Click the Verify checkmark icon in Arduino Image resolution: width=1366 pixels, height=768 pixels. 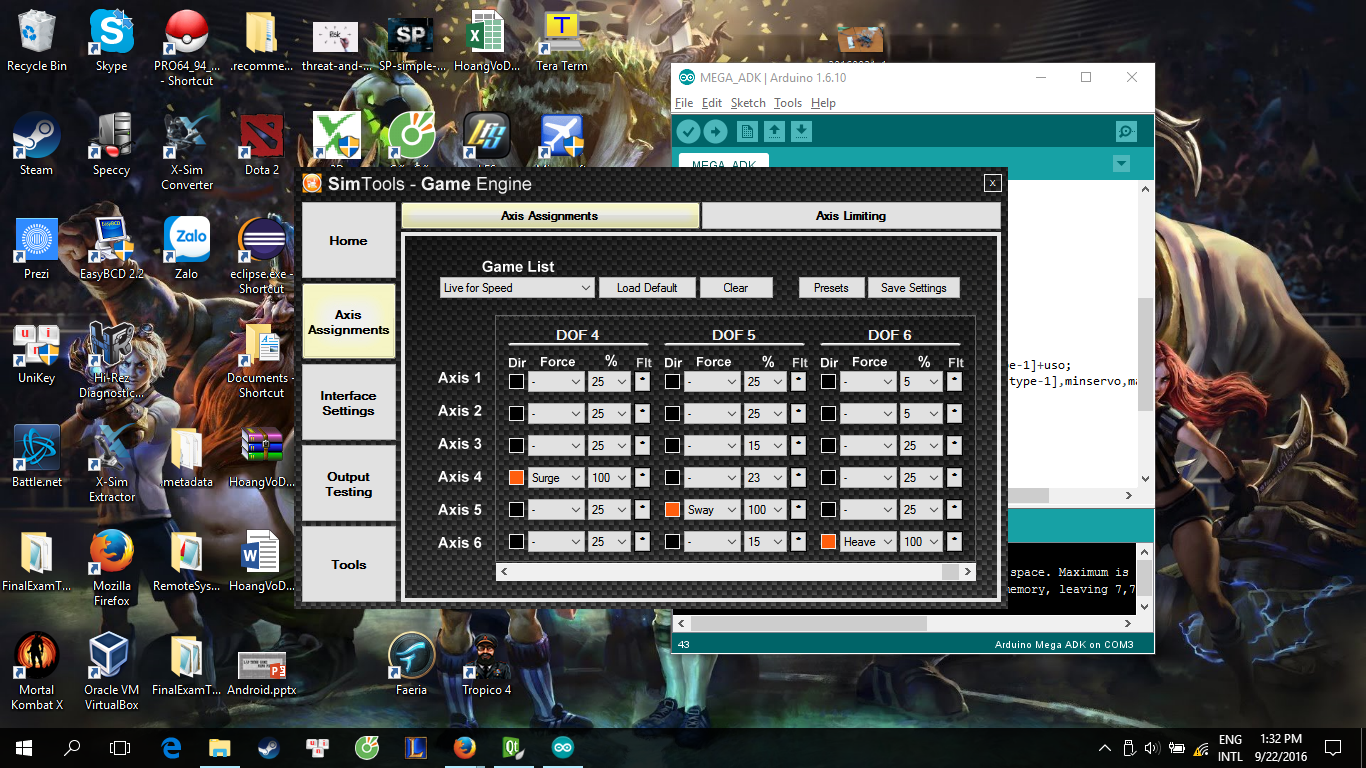pos(688,131)
